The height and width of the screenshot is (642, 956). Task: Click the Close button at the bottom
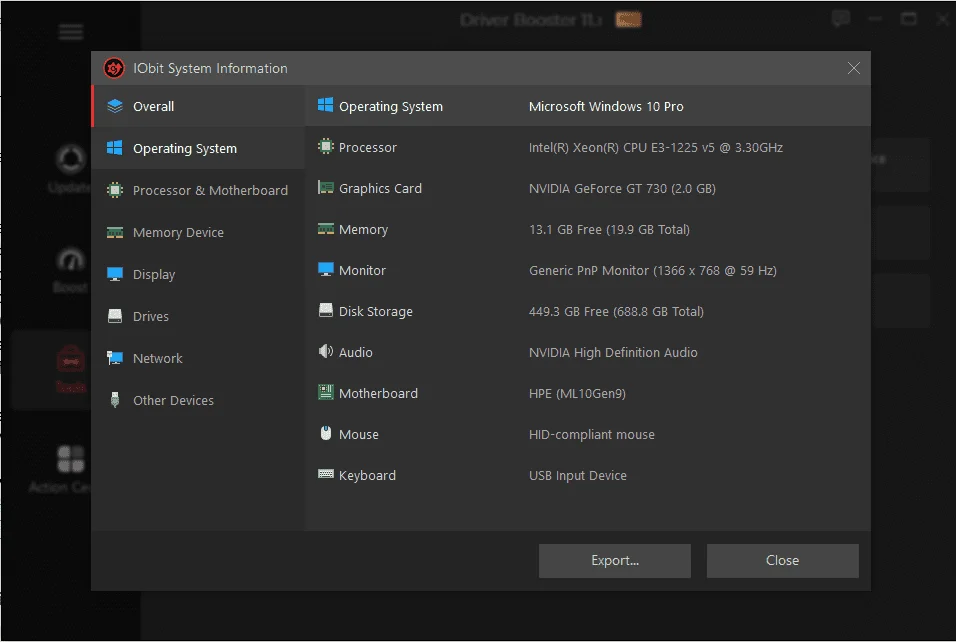782,560
